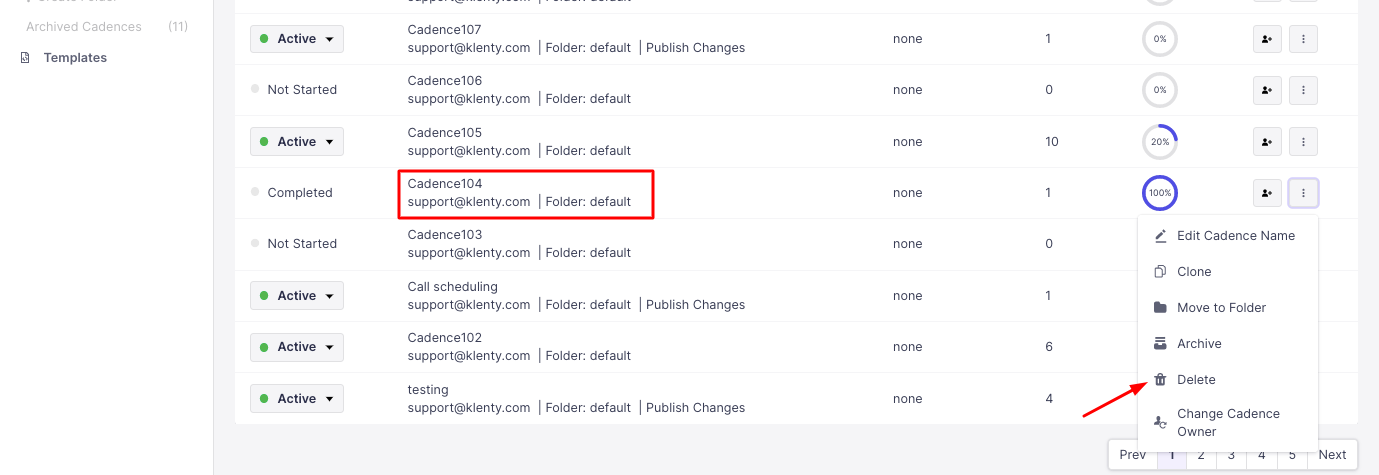Click add prospect icon for Cadence105
This screenshot has width=1379, height=475.
click(x=1267, y=142)
